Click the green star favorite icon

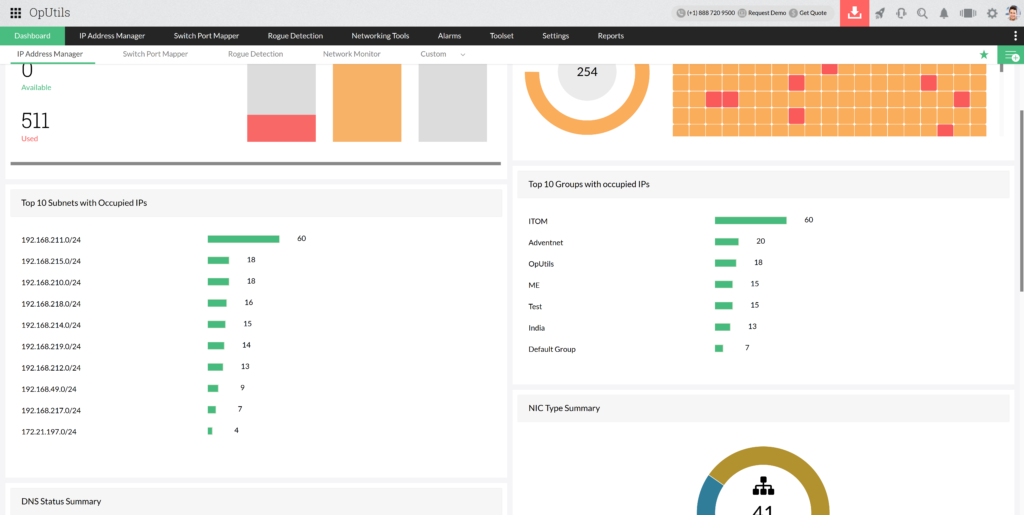tap(984, 54)
